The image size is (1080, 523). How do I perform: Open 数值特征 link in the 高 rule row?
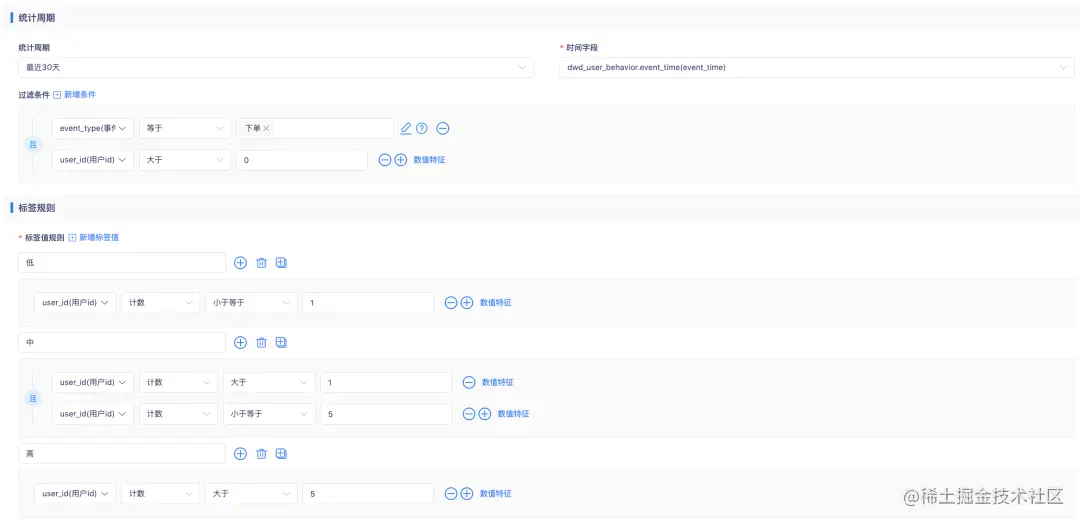496,493
